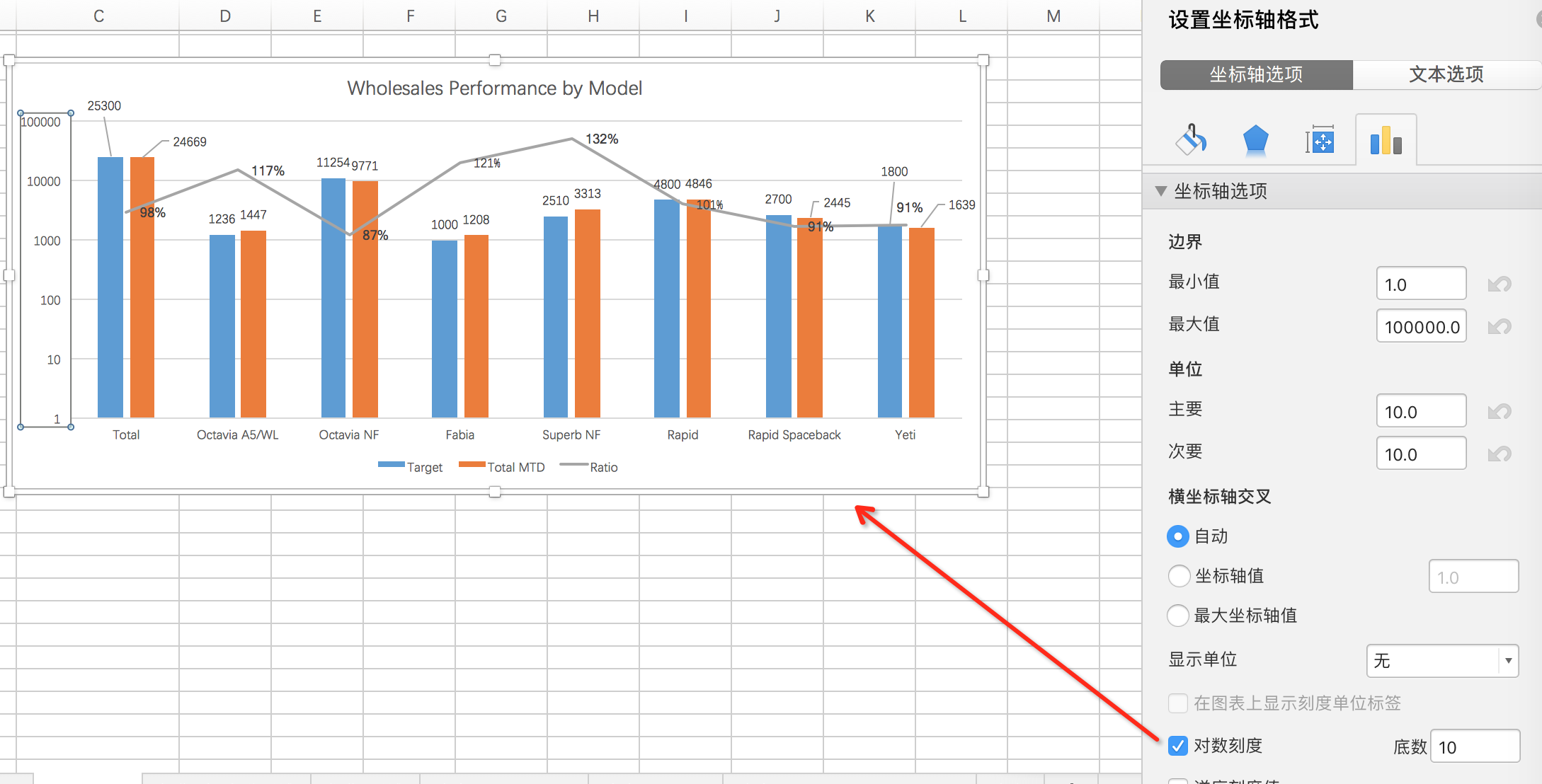This screenshot has height=784, width=1542.
Task: Open the Size & Properties tab
Action: pyautogui.click(x=1320, y=140)
